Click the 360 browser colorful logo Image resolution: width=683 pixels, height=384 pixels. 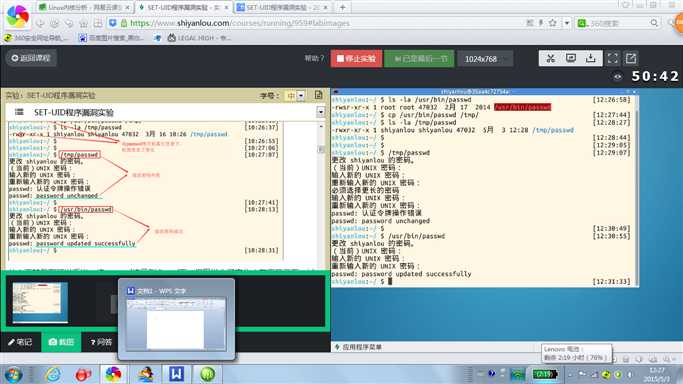click(17, 17)
